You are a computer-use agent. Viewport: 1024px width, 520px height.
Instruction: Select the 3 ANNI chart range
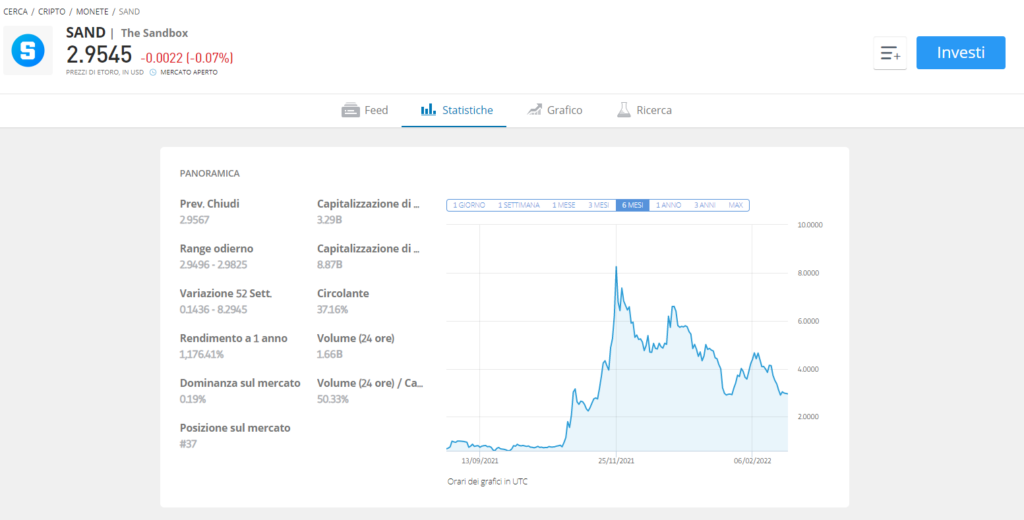click(x=705, y=205)
